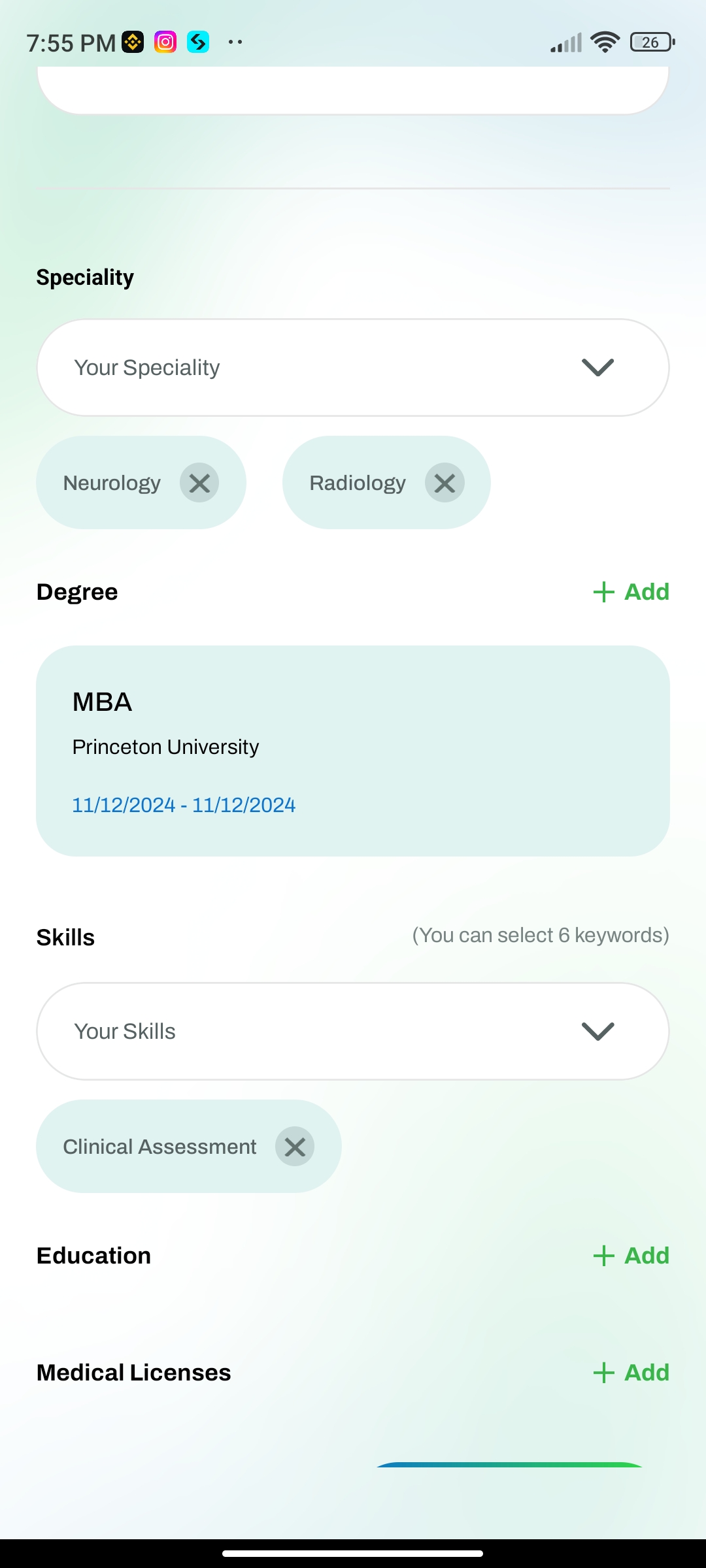Tap the gradient button at bottom
This screenshot has width=706, height=1568.
(510, 1465)
